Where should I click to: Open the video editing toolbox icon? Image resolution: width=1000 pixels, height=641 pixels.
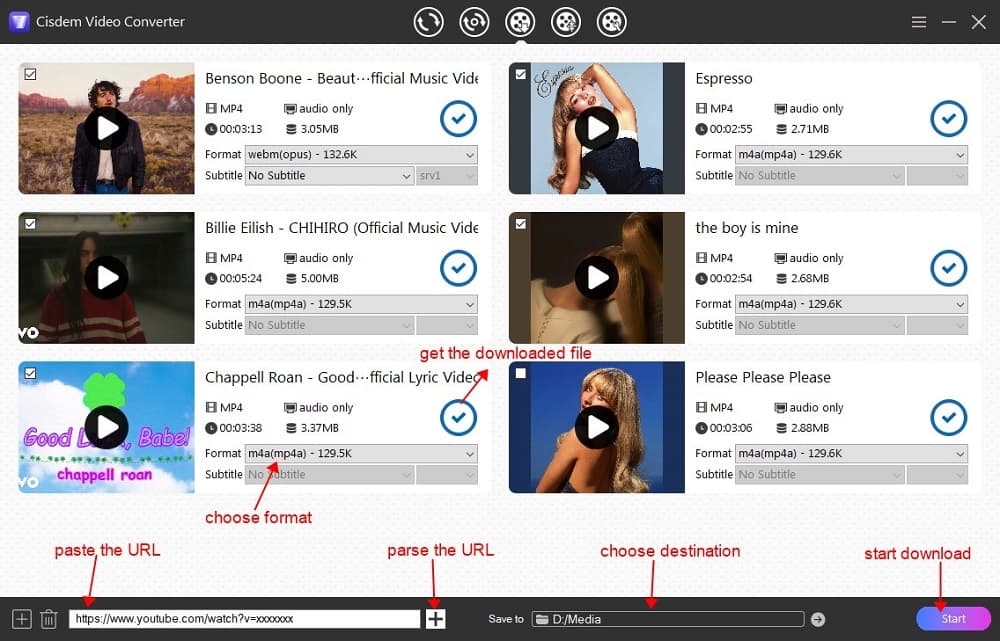click(566, 20)
